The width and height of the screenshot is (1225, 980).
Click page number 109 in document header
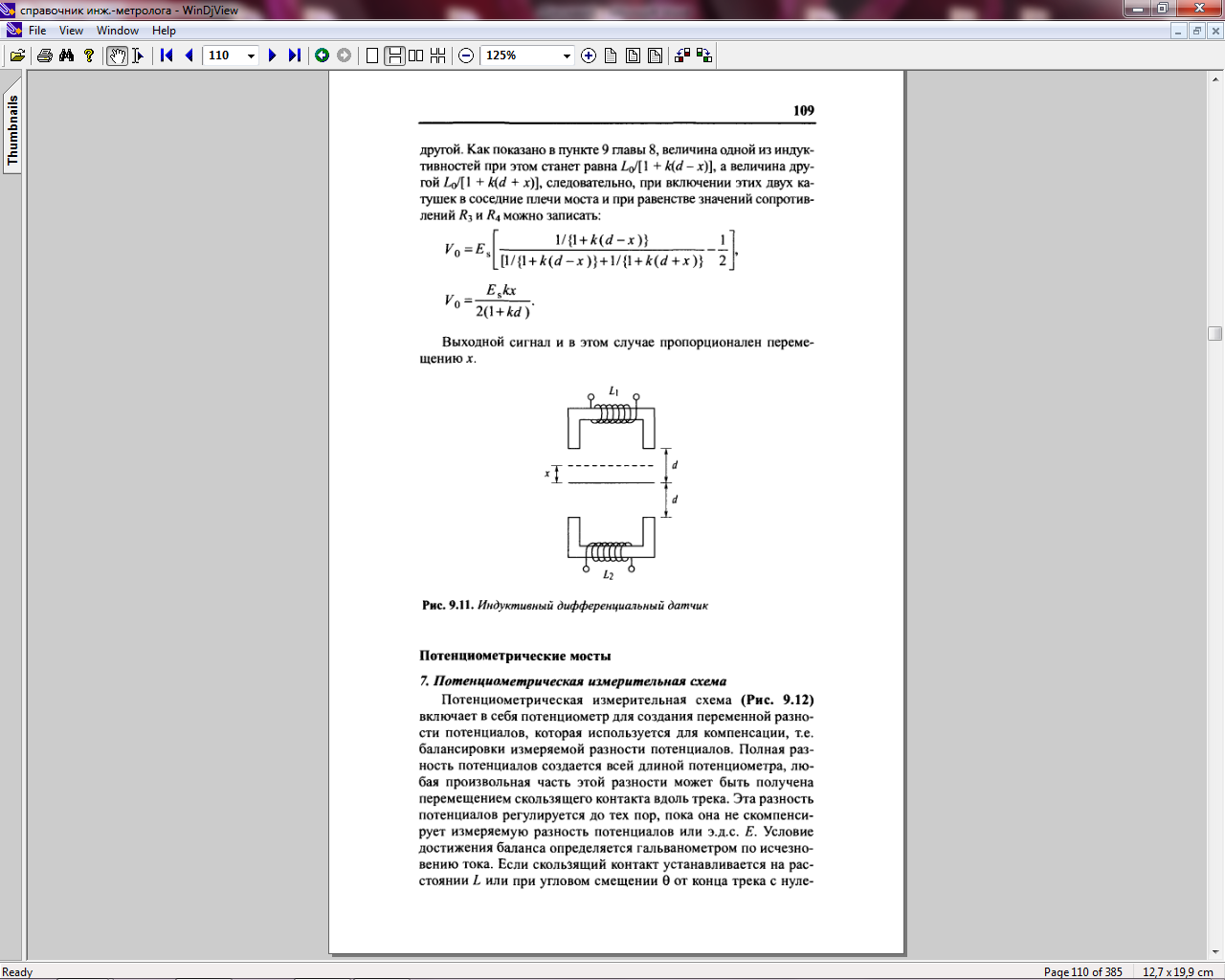pos(804,110)
